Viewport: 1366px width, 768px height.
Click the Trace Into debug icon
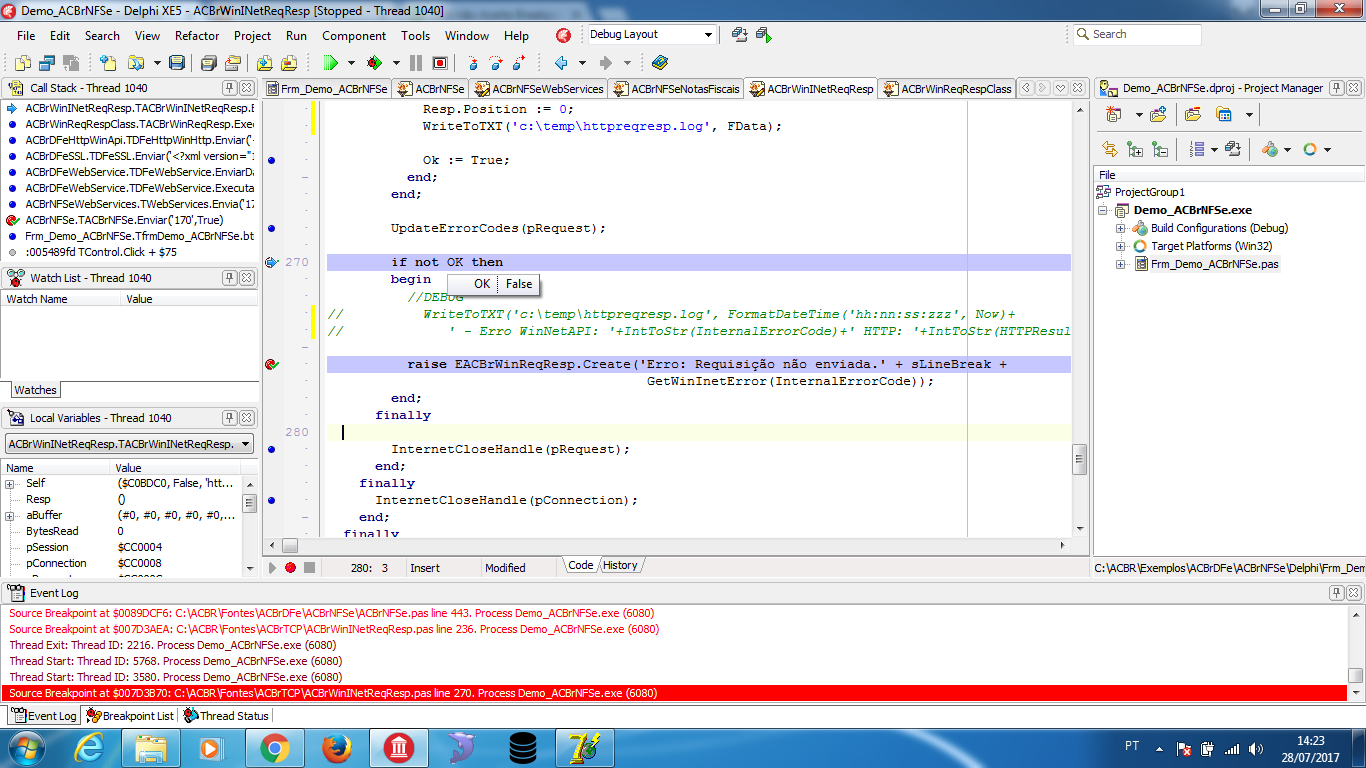tap(473, 63)
